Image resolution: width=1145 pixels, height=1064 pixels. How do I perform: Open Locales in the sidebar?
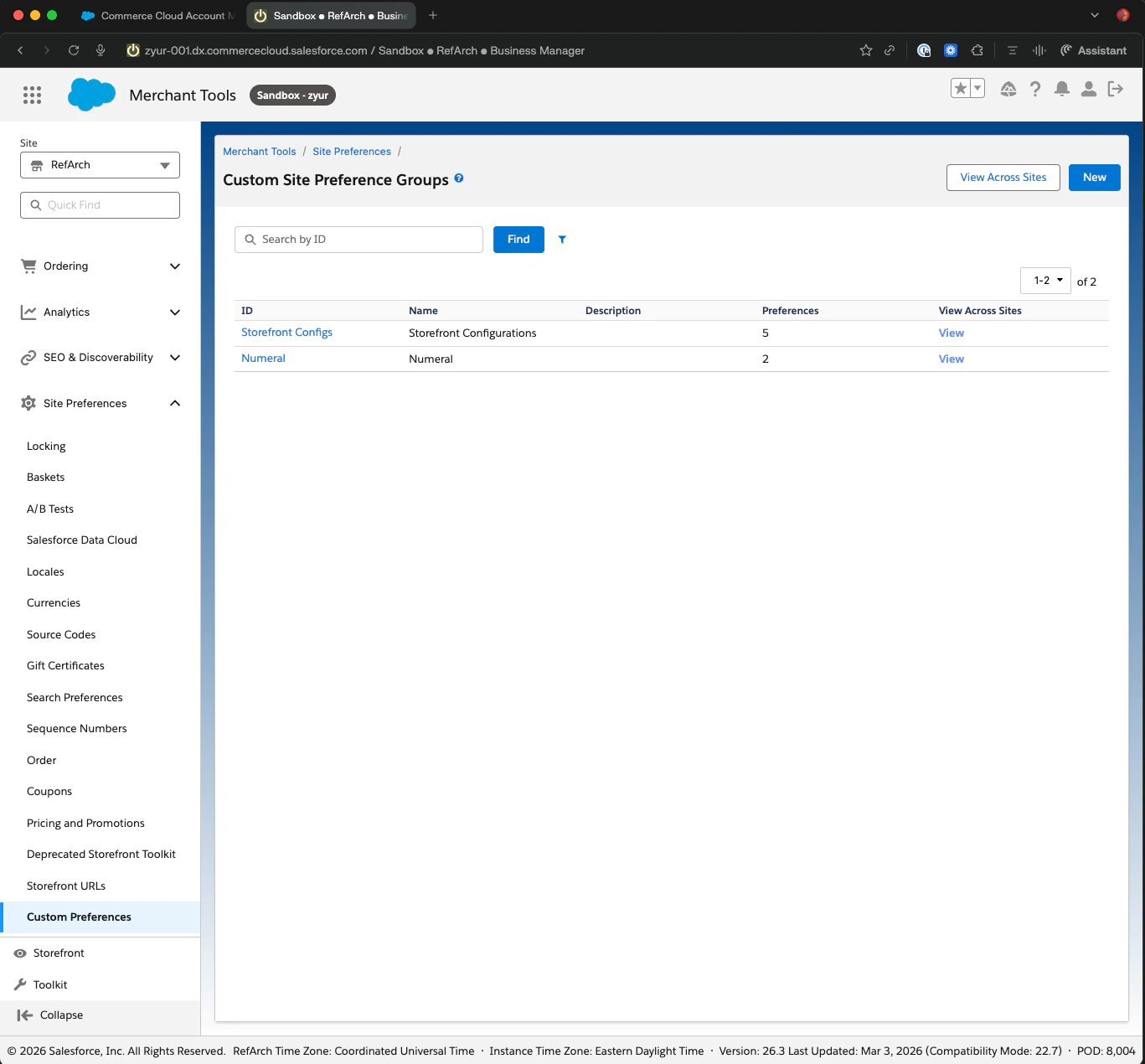(45, 572)
